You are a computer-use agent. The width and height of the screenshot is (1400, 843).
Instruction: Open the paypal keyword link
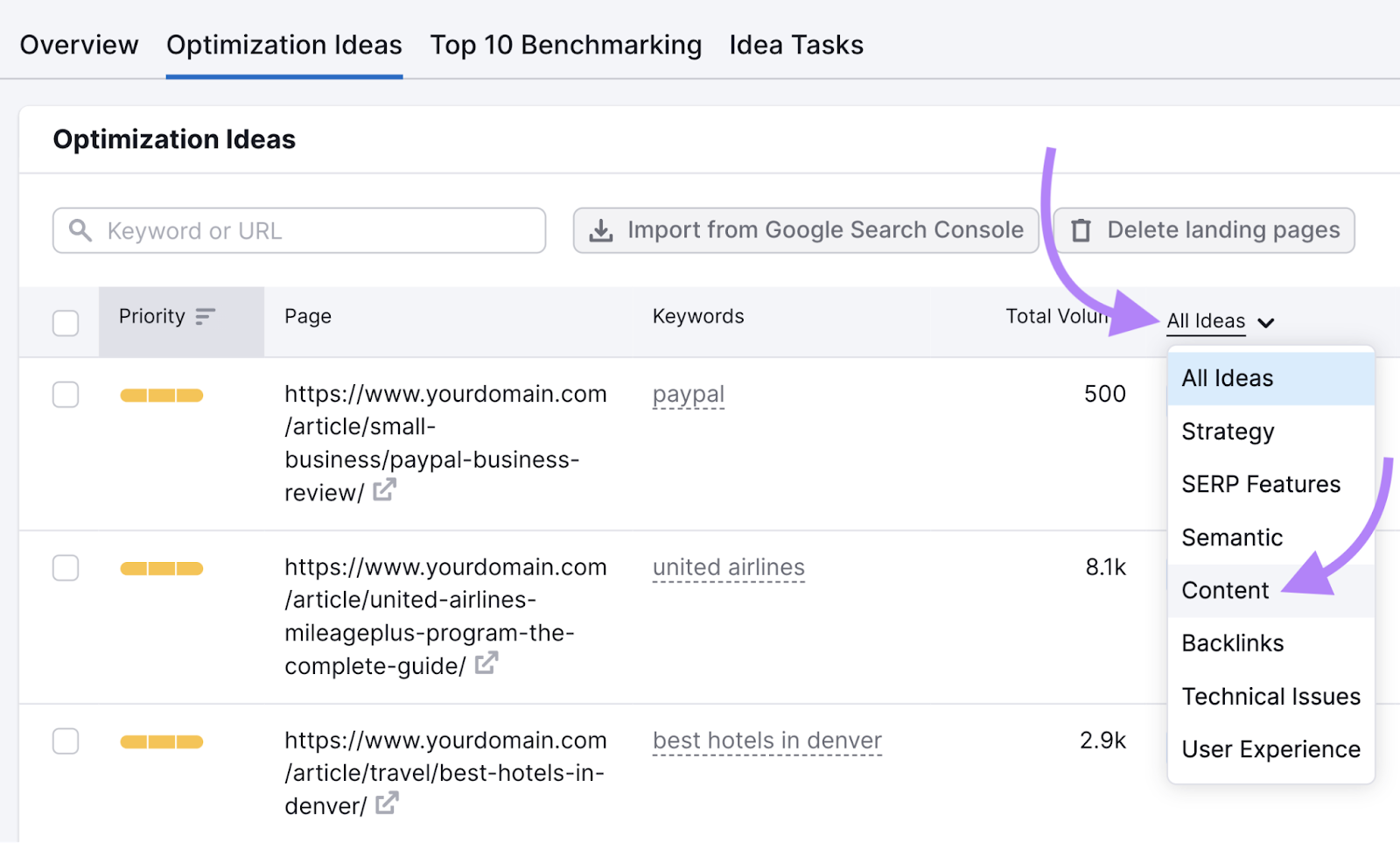[688, 393]
